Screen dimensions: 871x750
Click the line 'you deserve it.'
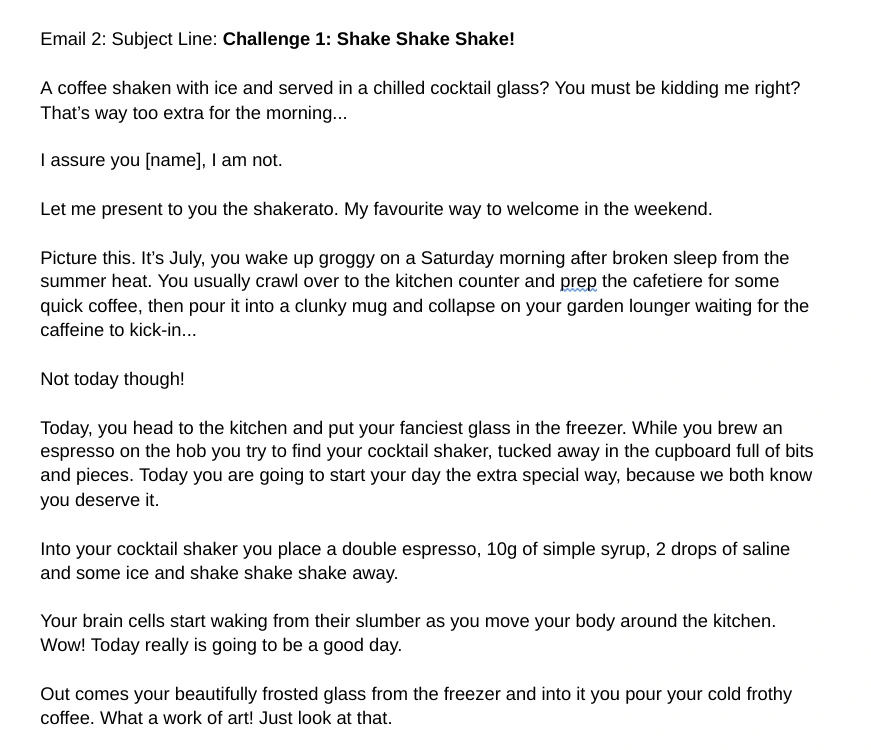click(99, 501)
